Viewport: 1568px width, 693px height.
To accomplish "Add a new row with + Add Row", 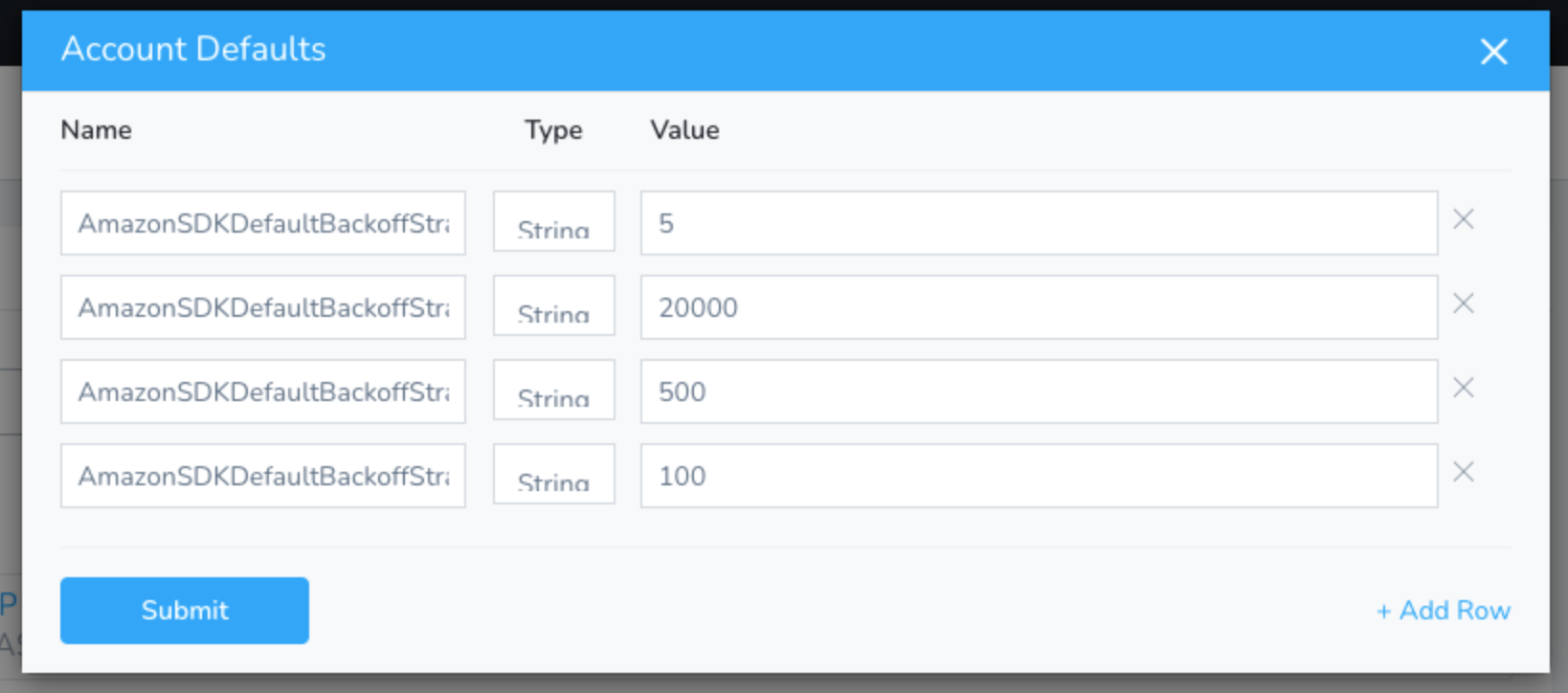I will coord(1443,611).
